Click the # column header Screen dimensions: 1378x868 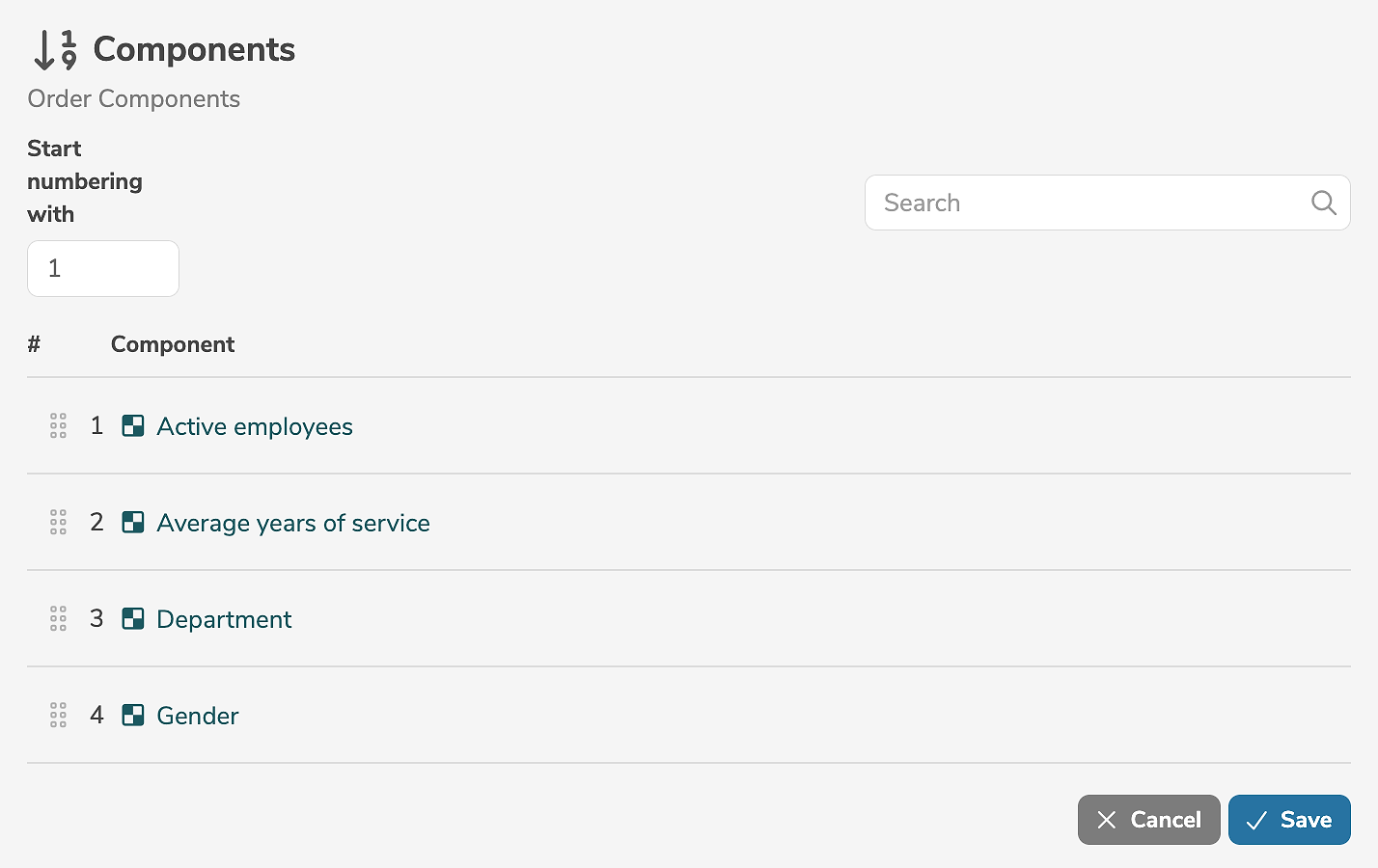click(34, 344)
